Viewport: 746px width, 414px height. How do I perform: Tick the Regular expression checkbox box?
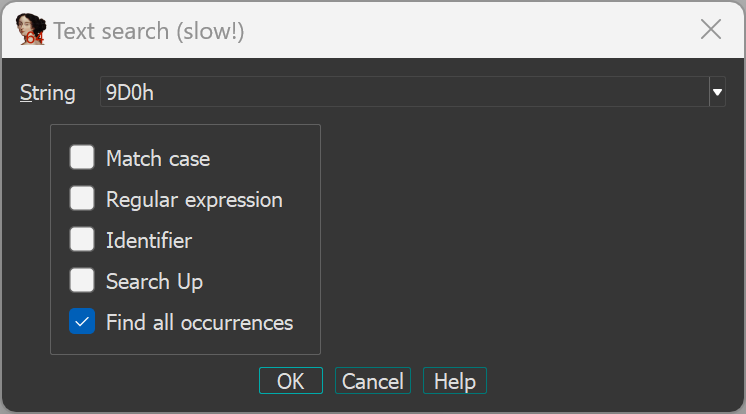pyautogui.click(x=82, y=199)
